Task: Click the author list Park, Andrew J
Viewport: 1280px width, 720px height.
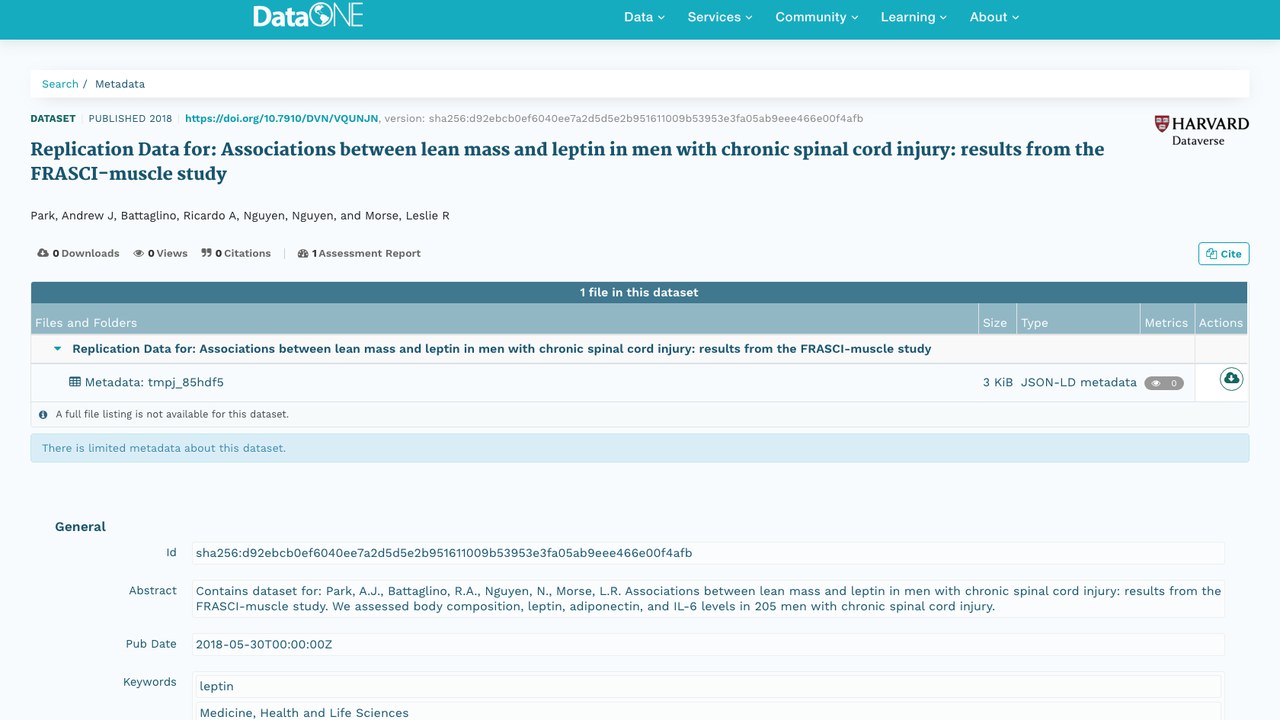Action: click(240, 215)
